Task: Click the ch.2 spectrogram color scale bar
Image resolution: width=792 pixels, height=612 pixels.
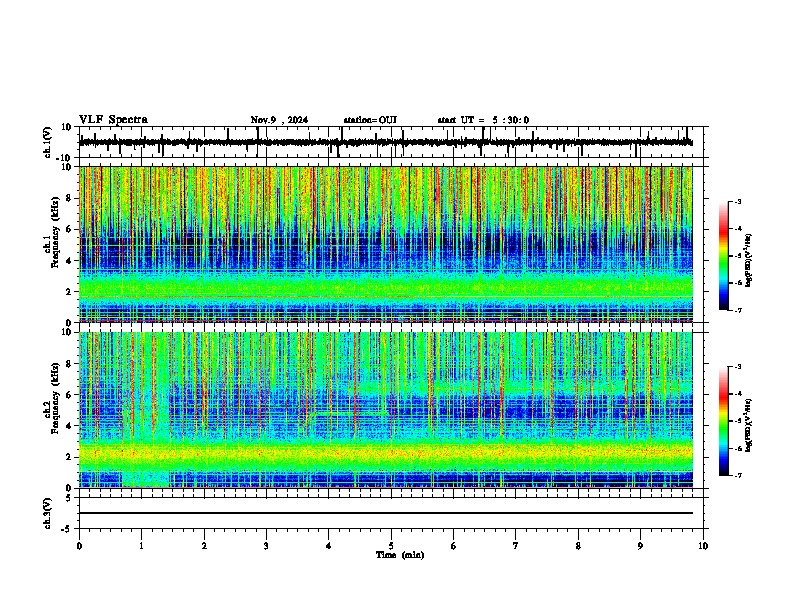Action: click(724, 421)
